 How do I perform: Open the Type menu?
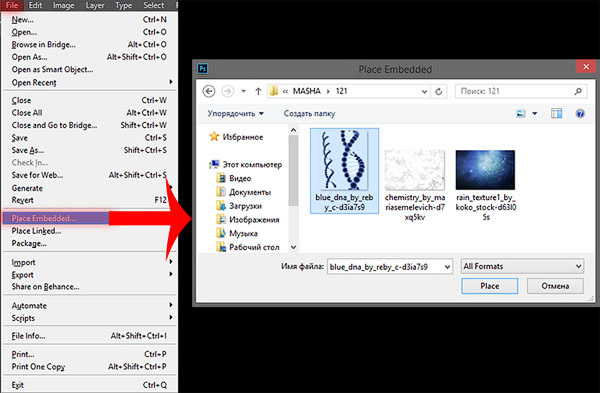tap(124, 5)
